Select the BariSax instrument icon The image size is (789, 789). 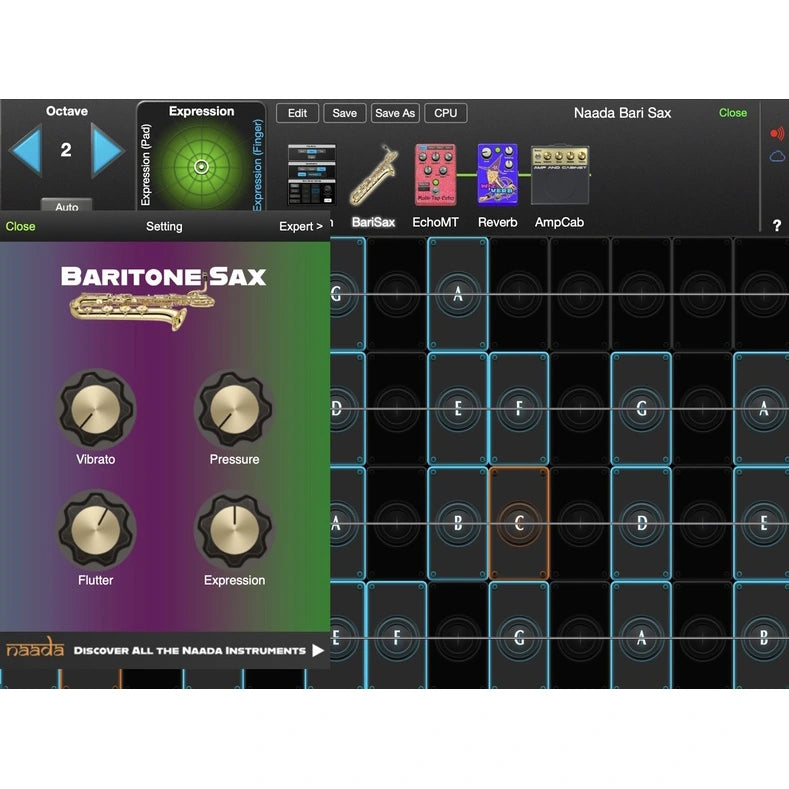pyautogui.click(x=374, y=175)
